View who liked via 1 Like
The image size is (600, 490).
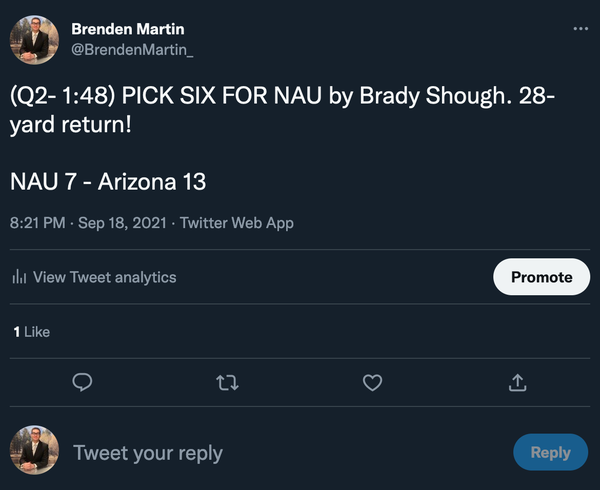coord(31,331)
